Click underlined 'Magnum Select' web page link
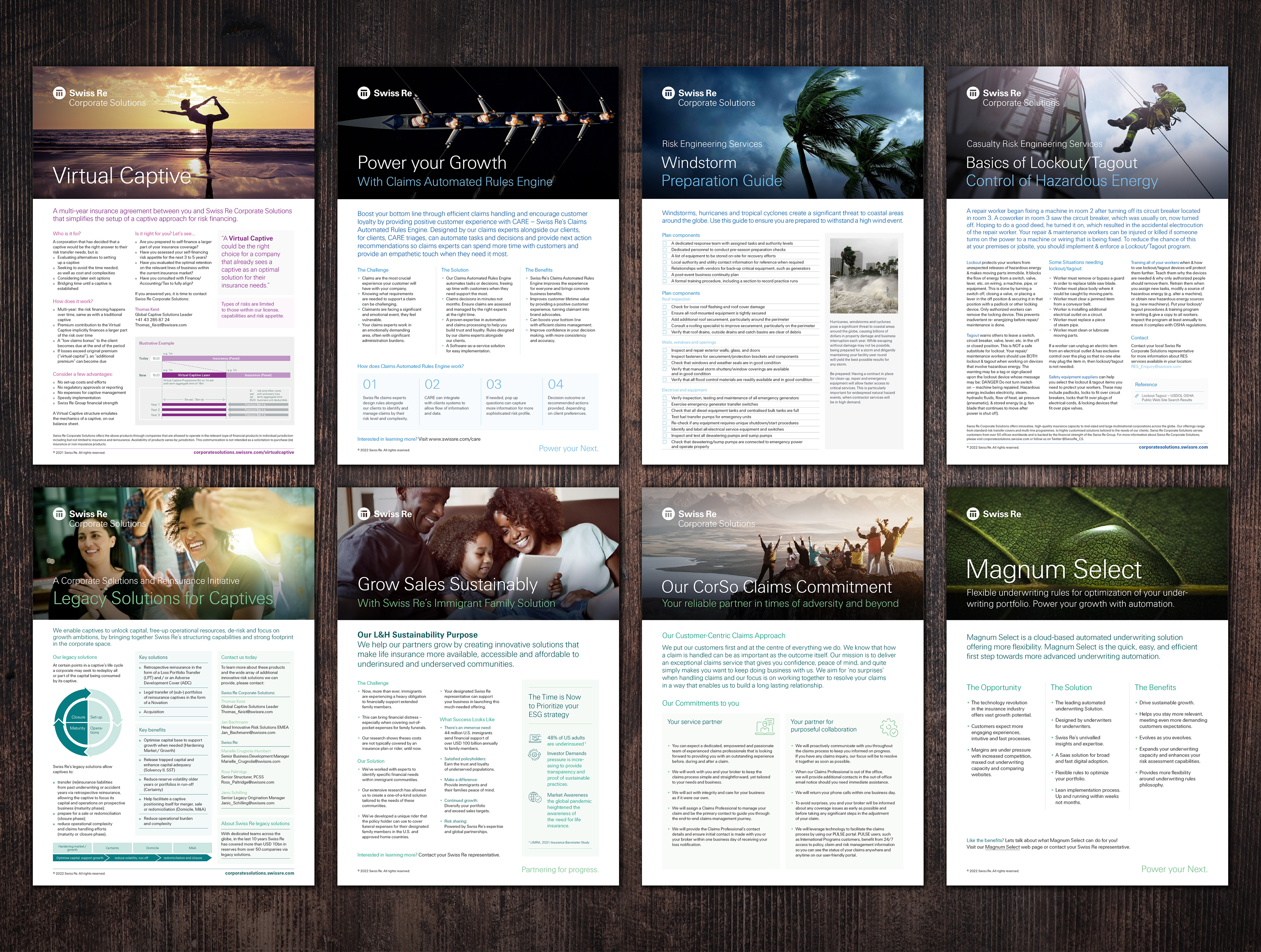This screenshot has height=952, width=1261. coord(1002,847)
